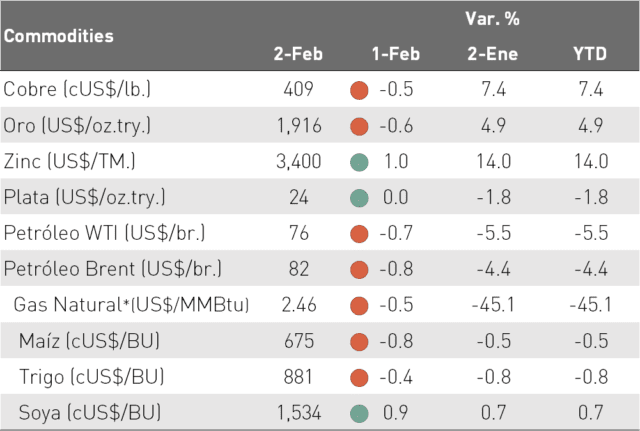This screenshot has height=431, width=640.
Task: Click the red dot in Petróleo WTI row
Action: click(x=359, y=234)
